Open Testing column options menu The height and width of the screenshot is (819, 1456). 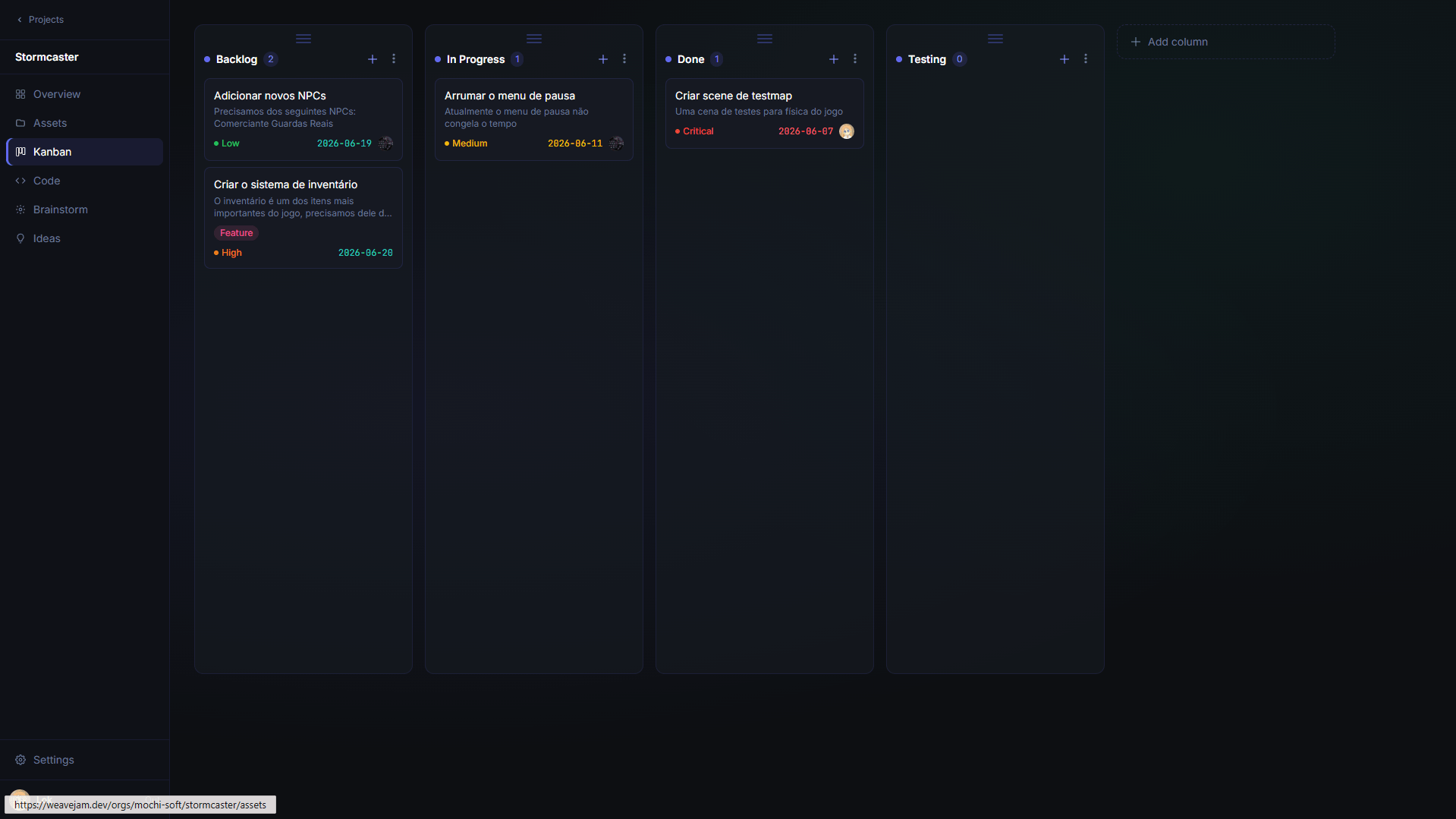1086,59
